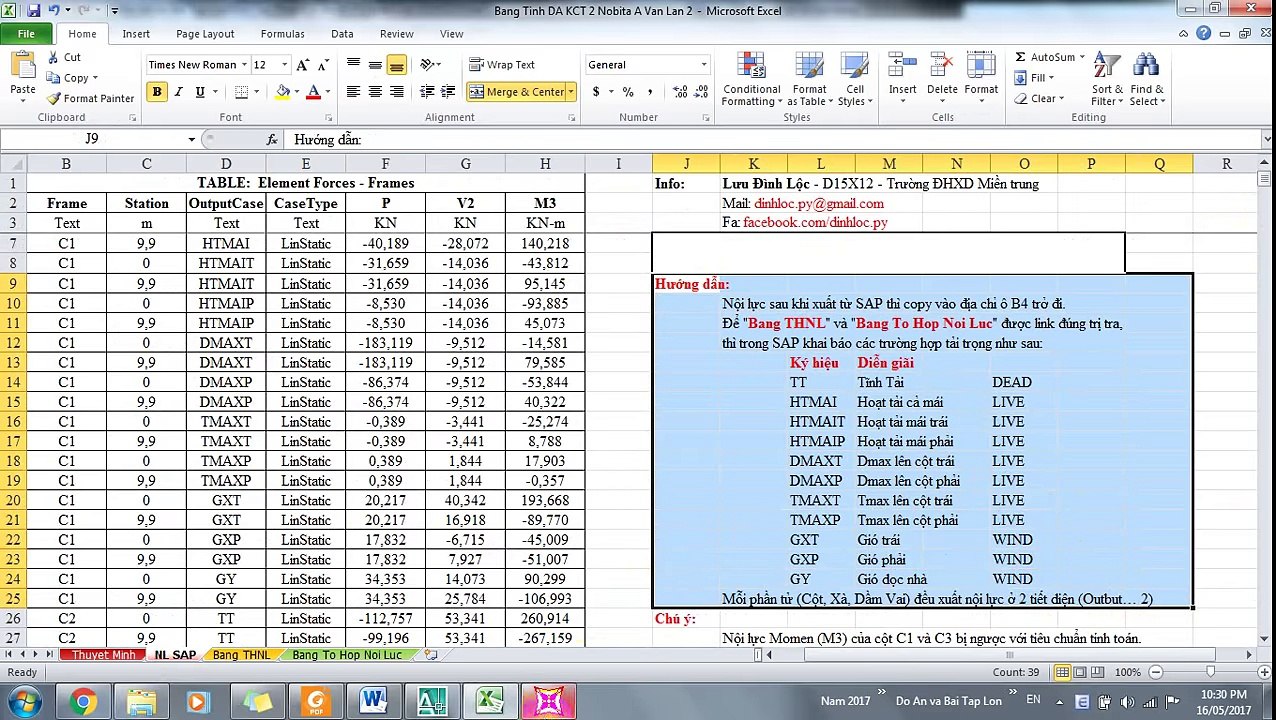Open the font size dropdown
Screen dimensions: 1276x720
click(x=284, y=65)
